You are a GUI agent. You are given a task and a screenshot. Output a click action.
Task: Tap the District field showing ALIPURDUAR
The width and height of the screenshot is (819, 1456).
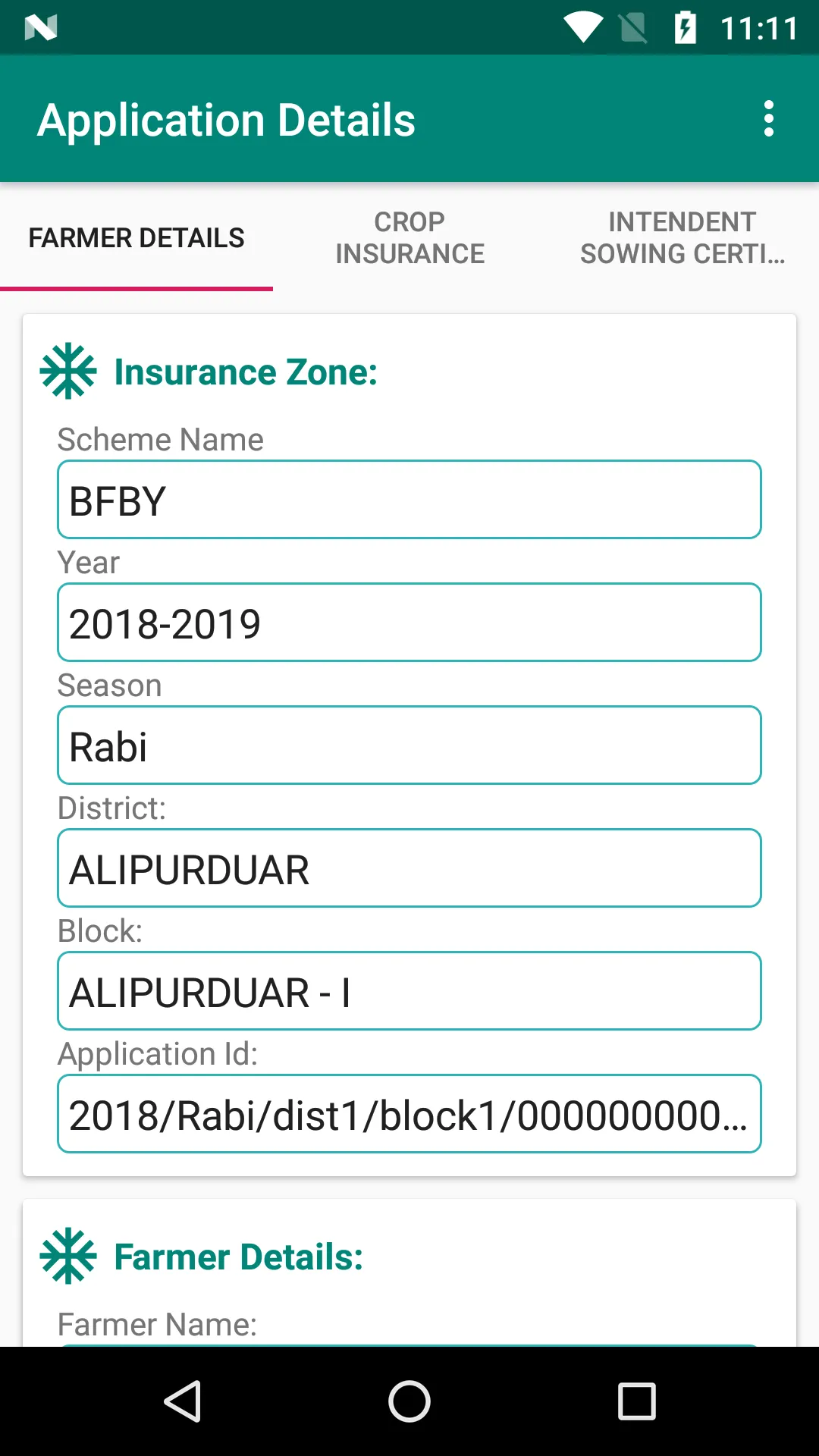[x=409, y=869]
